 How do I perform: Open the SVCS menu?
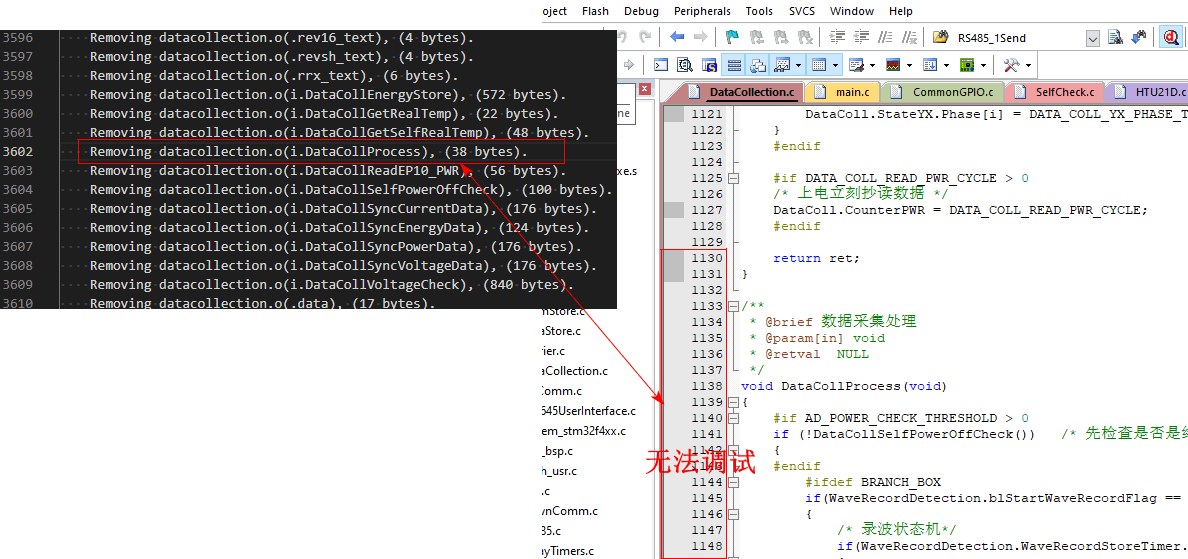coord(802,11)
